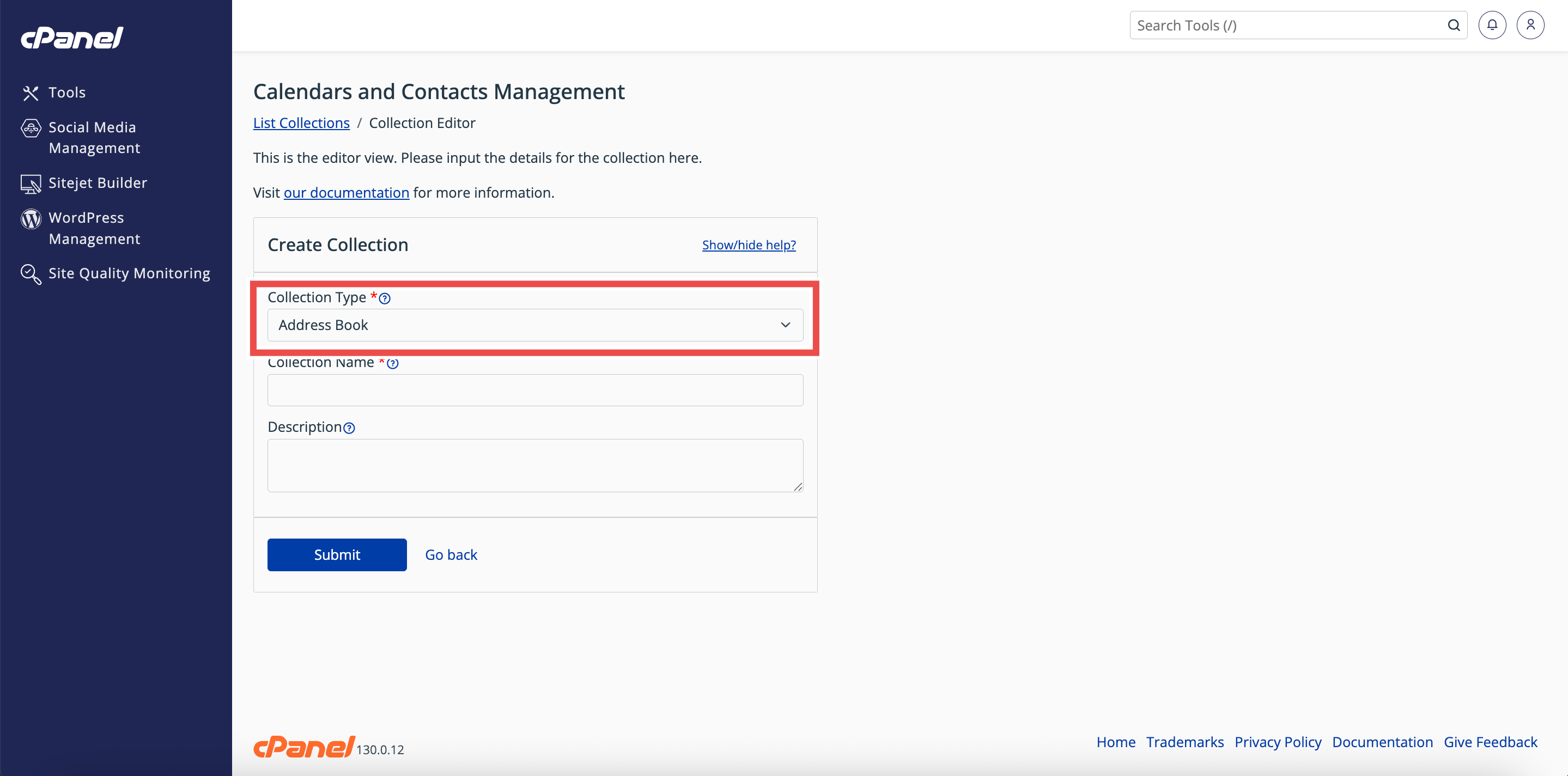Follow the List Collections breadcrumb link
Image resolution: width=1568 pixels, height=776 pixels.
(x=301, y=123)
